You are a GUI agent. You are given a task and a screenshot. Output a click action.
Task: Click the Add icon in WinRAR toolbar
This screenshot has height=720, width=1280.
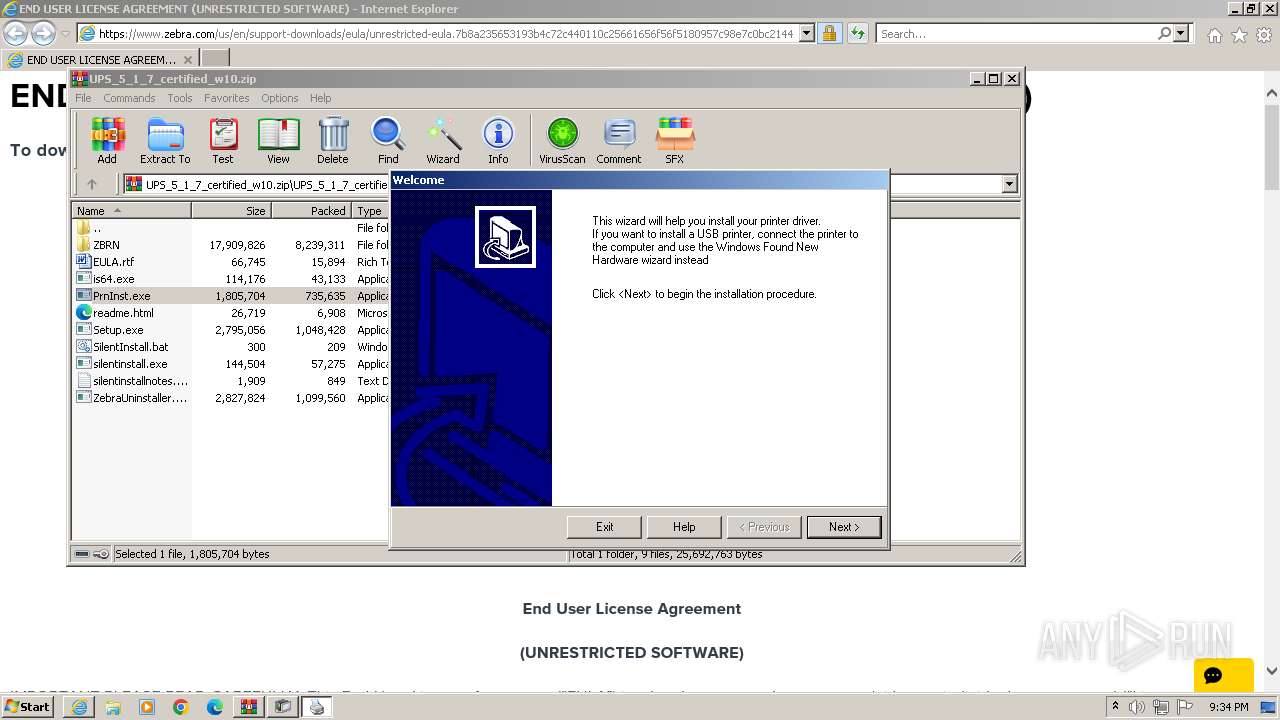(107, 140)
